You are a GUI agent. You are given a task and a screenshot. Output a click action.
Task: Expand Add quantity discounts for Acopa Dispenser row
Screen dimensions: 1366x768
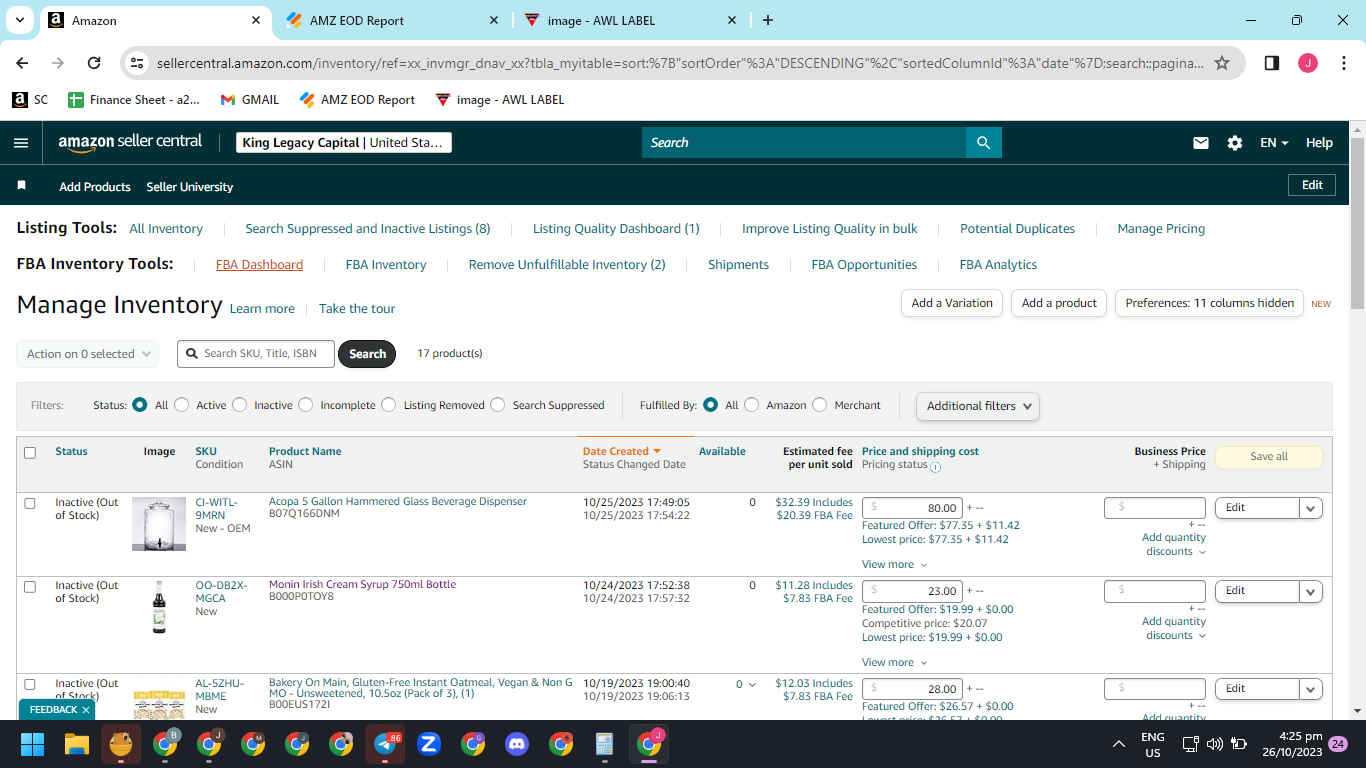pyautogui.click(x=1174, y=545)
